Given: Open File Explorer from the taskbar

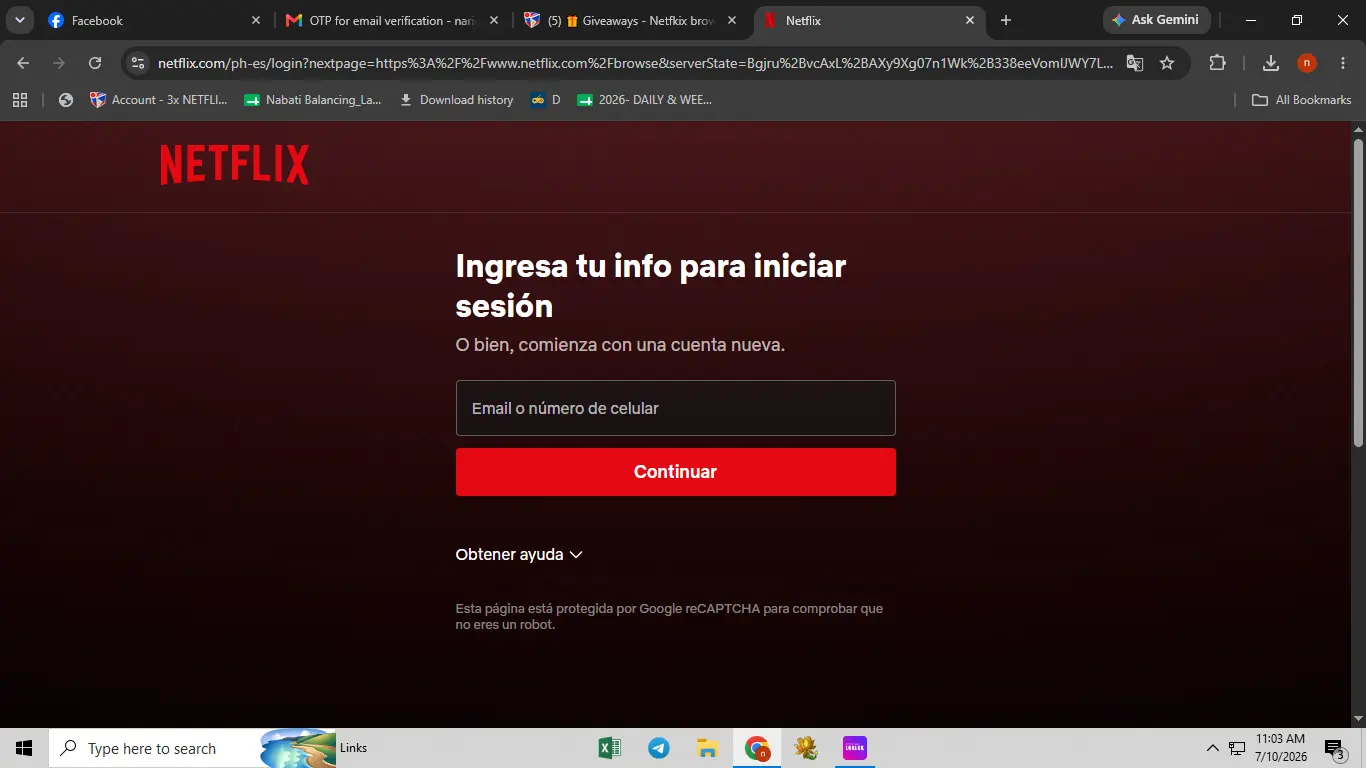Looking at the screenshot, I should (x=708, y=748).
